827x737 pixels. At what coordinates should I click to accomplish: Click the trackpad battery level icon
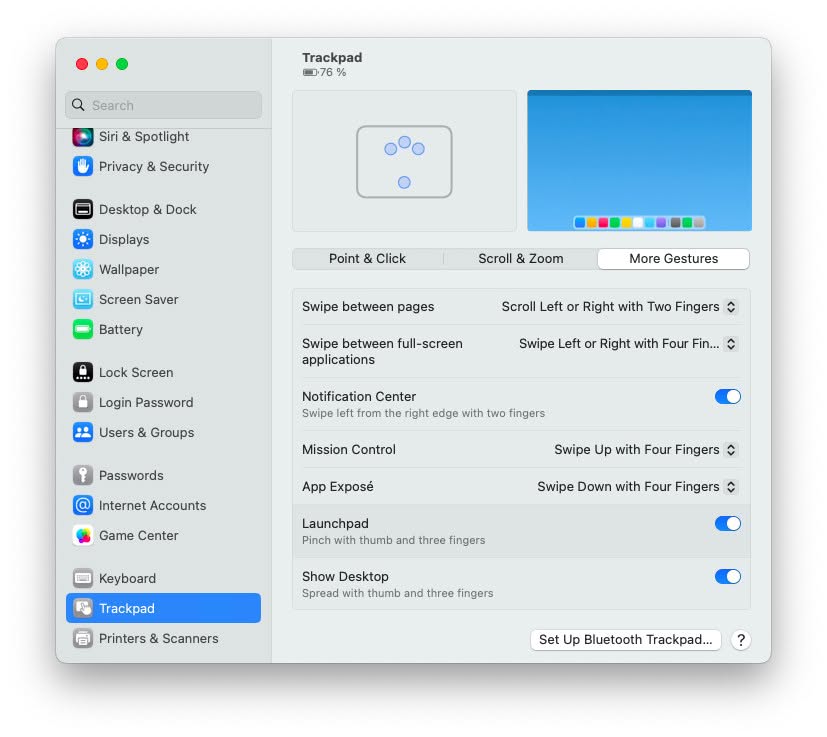pos(310,72)
